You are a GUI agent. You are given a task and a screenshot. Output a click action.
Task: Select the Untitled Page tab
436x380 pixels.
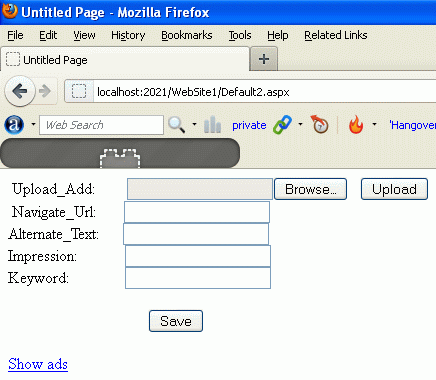point(125,59)
